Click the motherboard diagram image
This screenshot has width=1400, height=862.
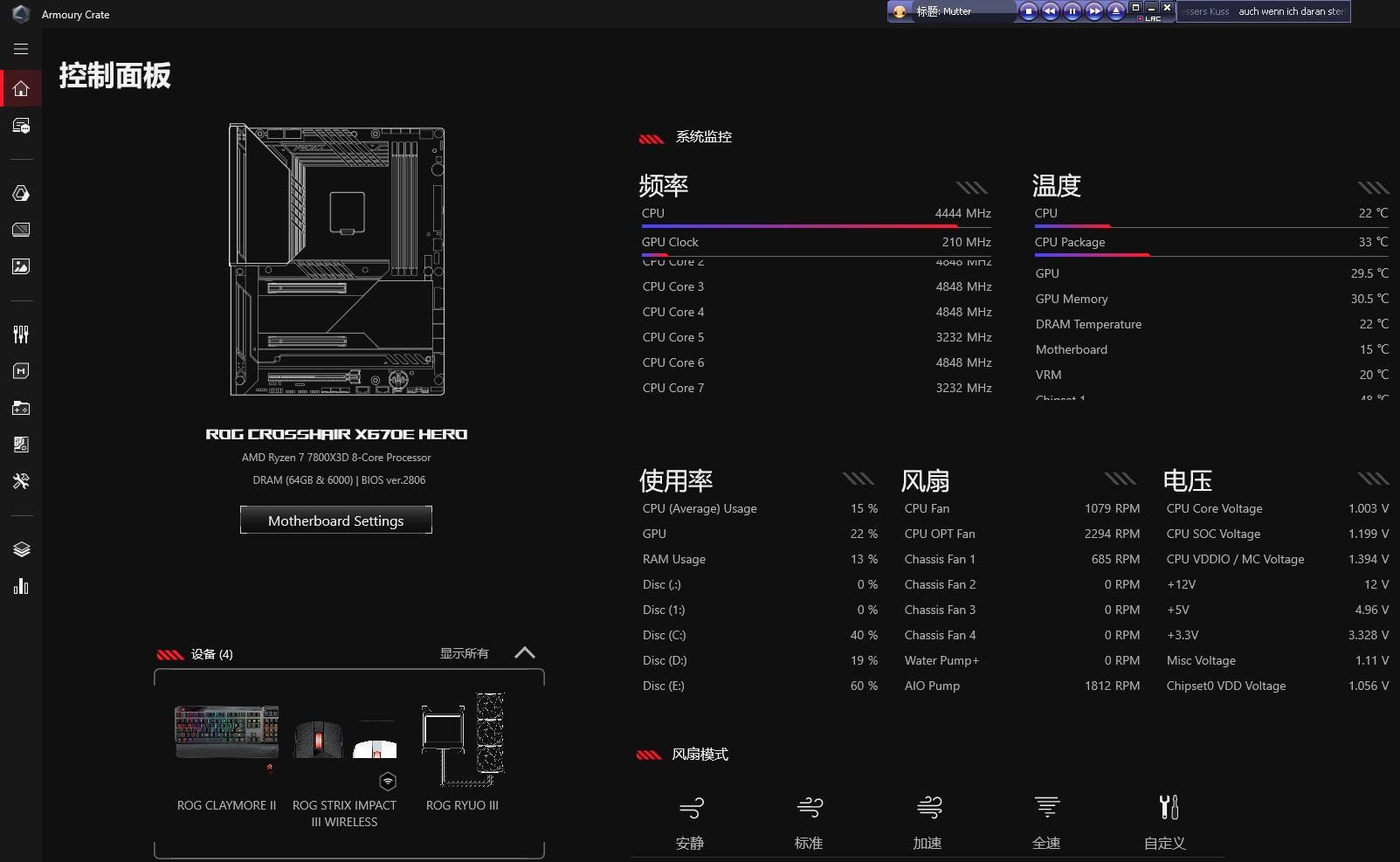(x=337, y=259)
